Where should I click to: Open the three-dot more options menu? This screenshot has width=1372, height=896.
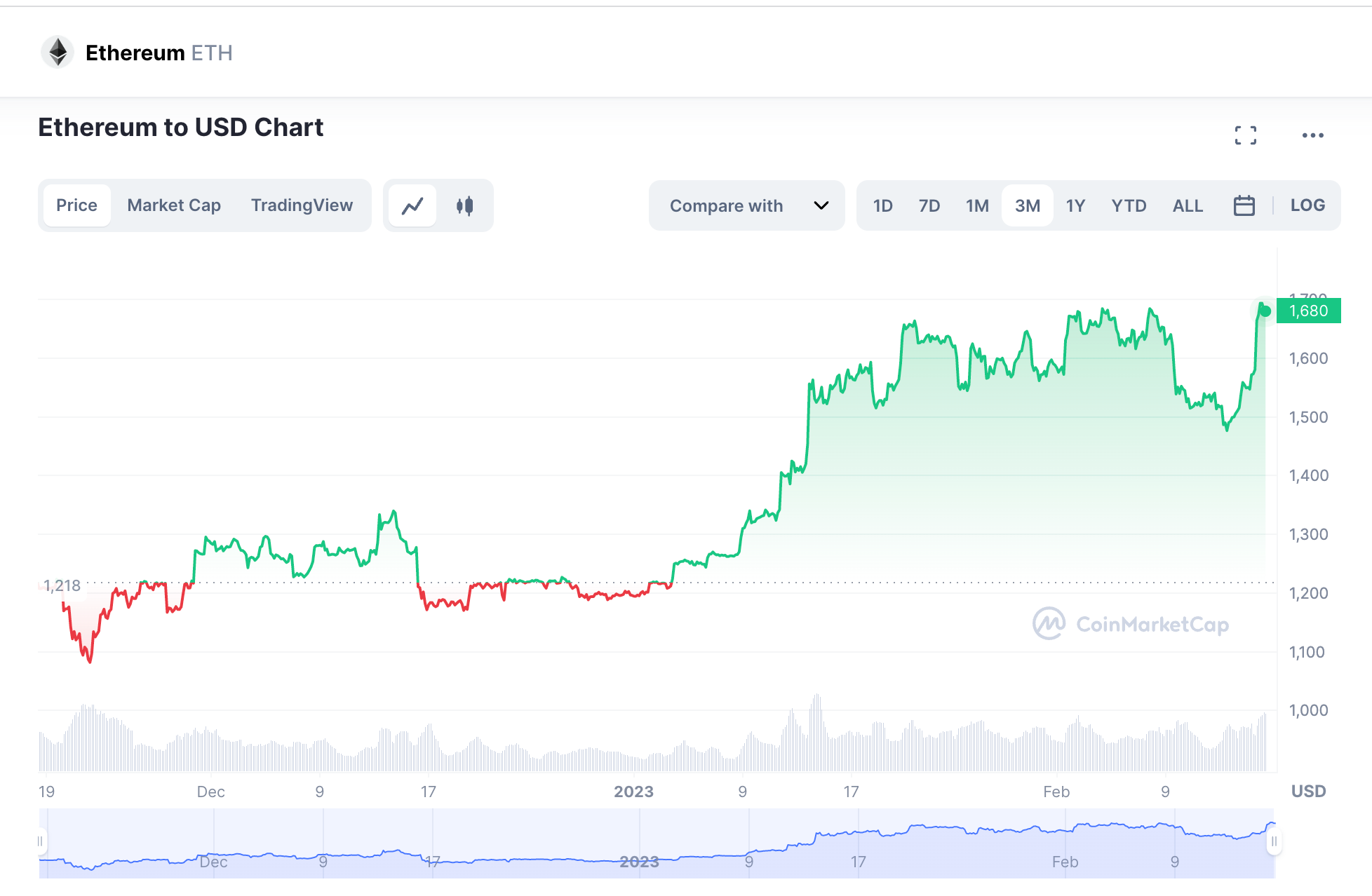tap(1312, 135)
